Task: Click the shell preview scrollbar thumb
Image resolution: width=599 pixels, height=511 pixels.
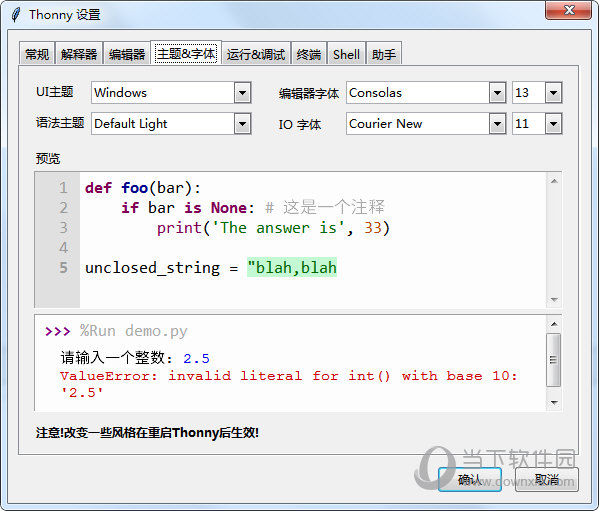Action: [x=554, y=360]
